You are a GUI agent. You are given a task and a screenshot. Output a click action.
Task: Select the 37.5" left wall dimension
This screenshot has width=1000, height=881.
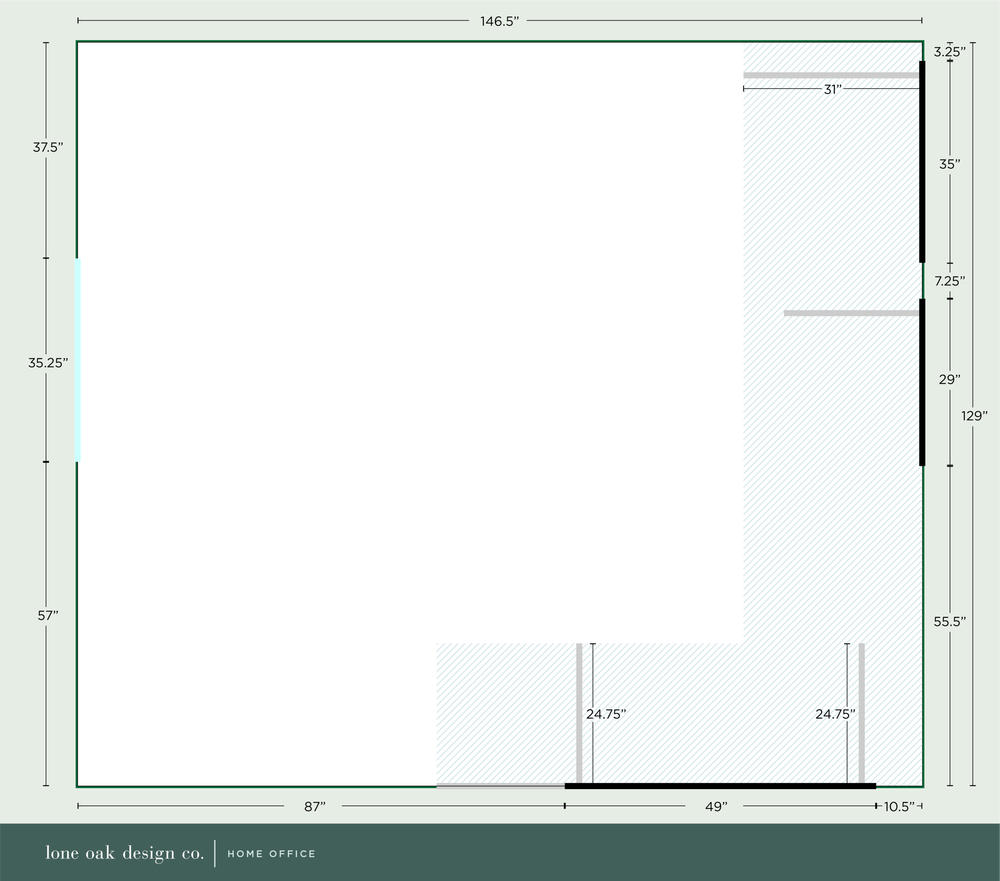click(x=47, y=146)
